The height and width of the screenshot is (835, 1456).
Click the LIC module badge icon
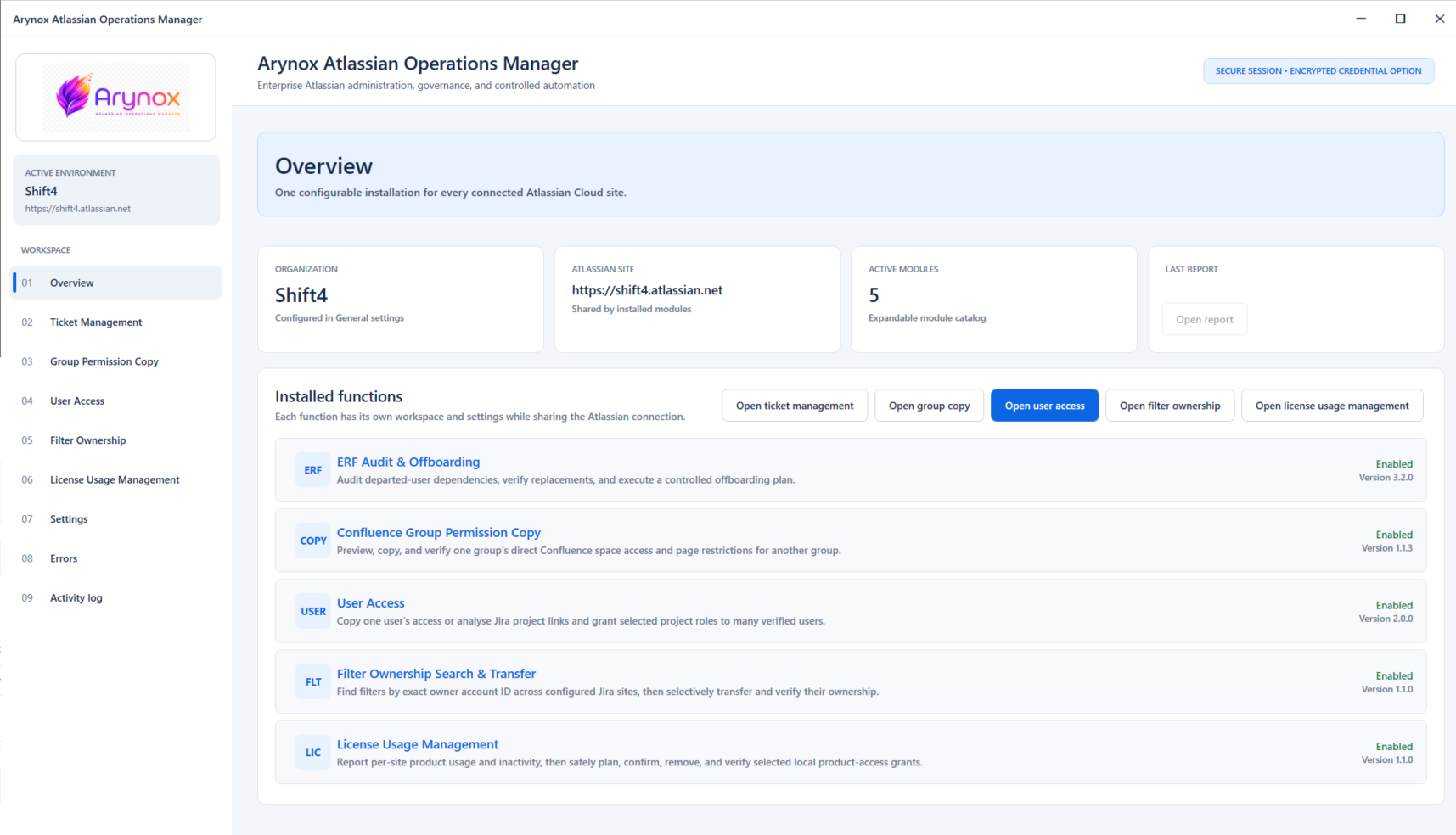[312, 752]
